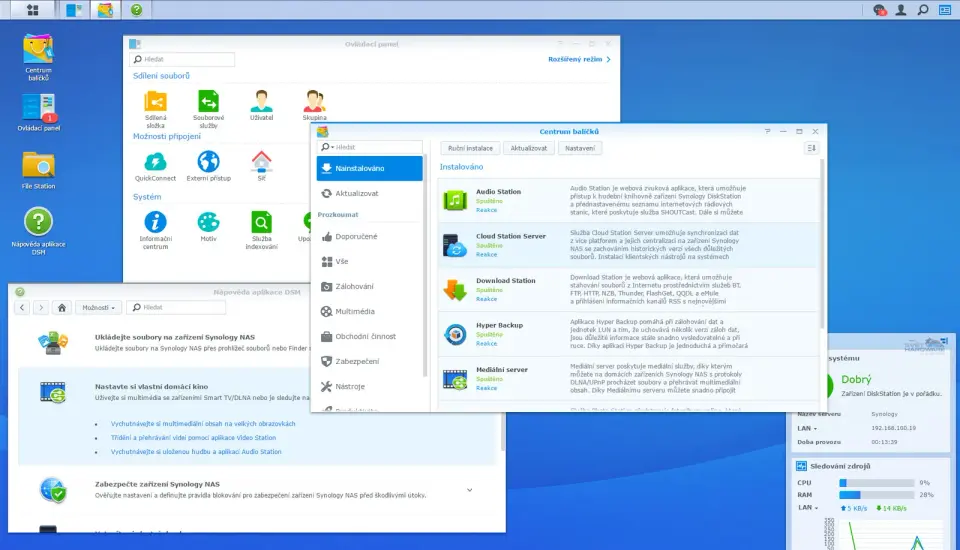Open the notifications icon in top bar
Viewport: 960px width, 550px height.
coord(879,10)
